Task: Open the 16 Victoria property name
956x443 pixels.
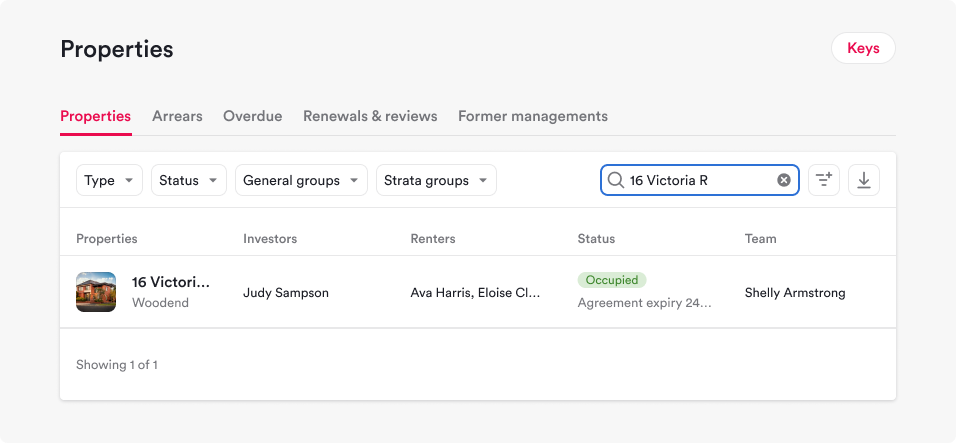Action: [171, 282]
